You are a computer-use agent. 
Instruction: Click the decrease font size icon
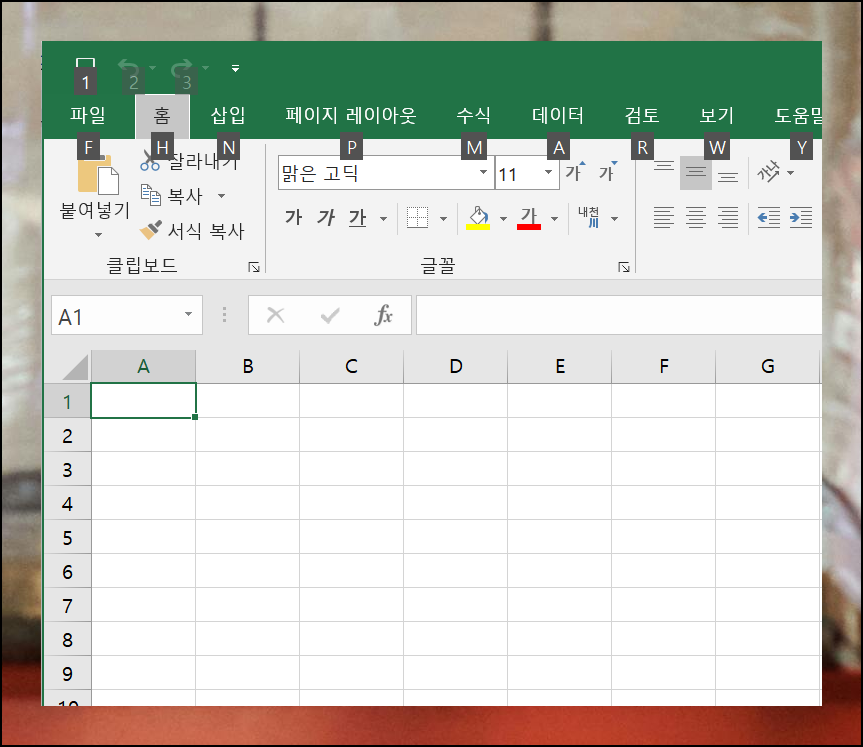(x=608, y=172)
